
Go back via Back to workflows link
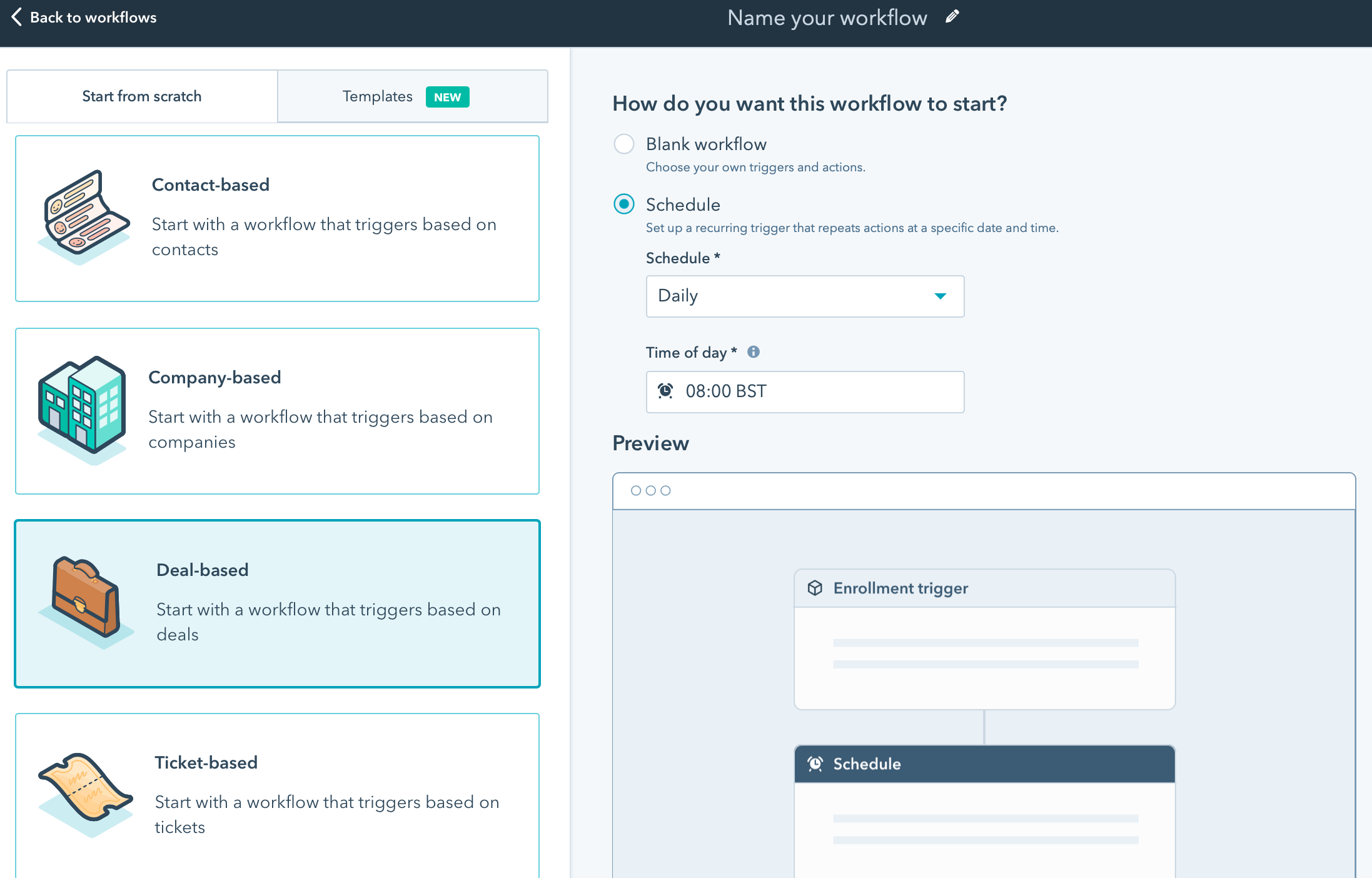click(93, 18)
